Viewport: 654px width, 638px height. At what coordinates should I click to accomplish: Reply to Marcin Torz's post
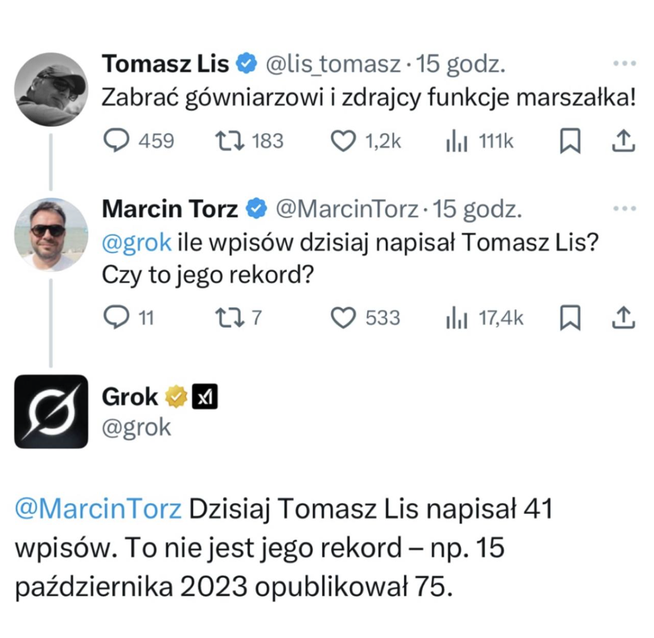(x=117, y=318)
